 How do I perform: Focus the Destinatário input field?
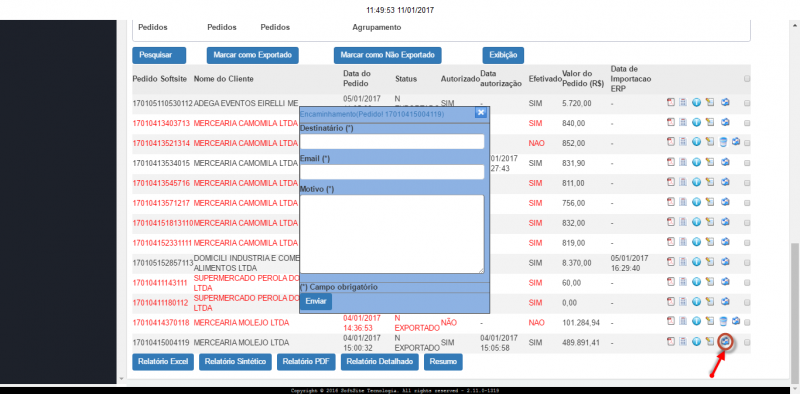click(x=392, y=141)
